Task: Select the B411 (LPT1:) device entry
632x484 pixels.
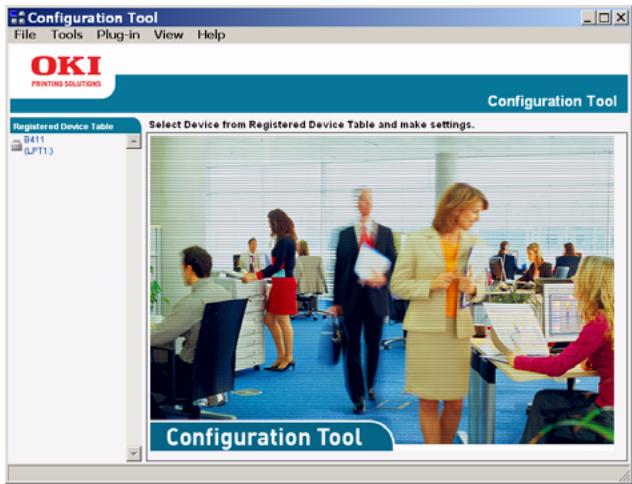Action: coord(37,146)
